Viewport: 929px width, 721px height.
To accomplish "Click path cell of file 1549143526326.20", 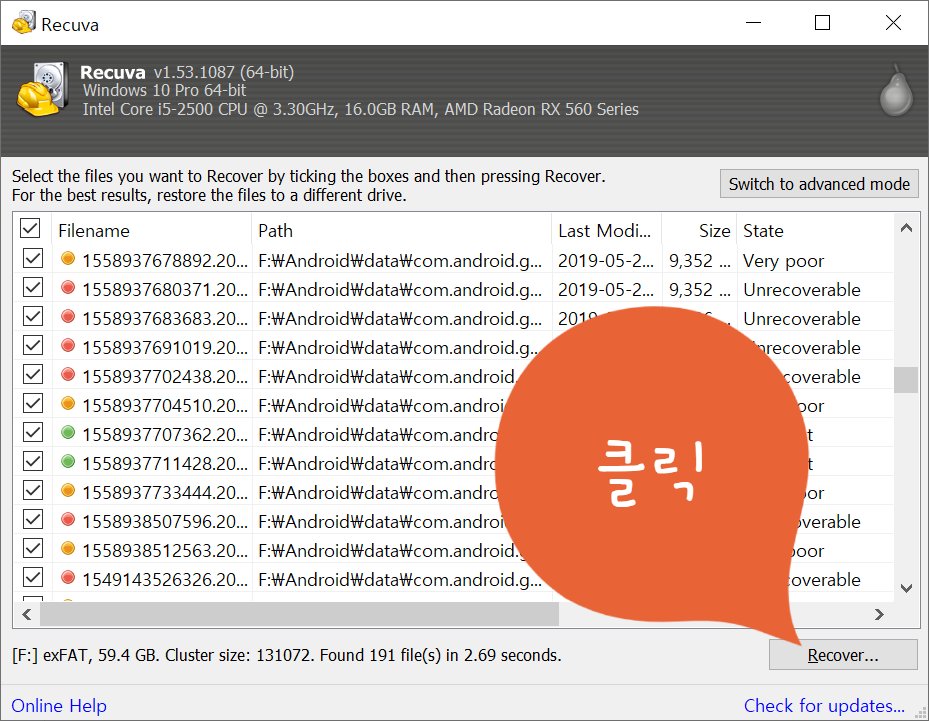I will [x=400, y=579].
